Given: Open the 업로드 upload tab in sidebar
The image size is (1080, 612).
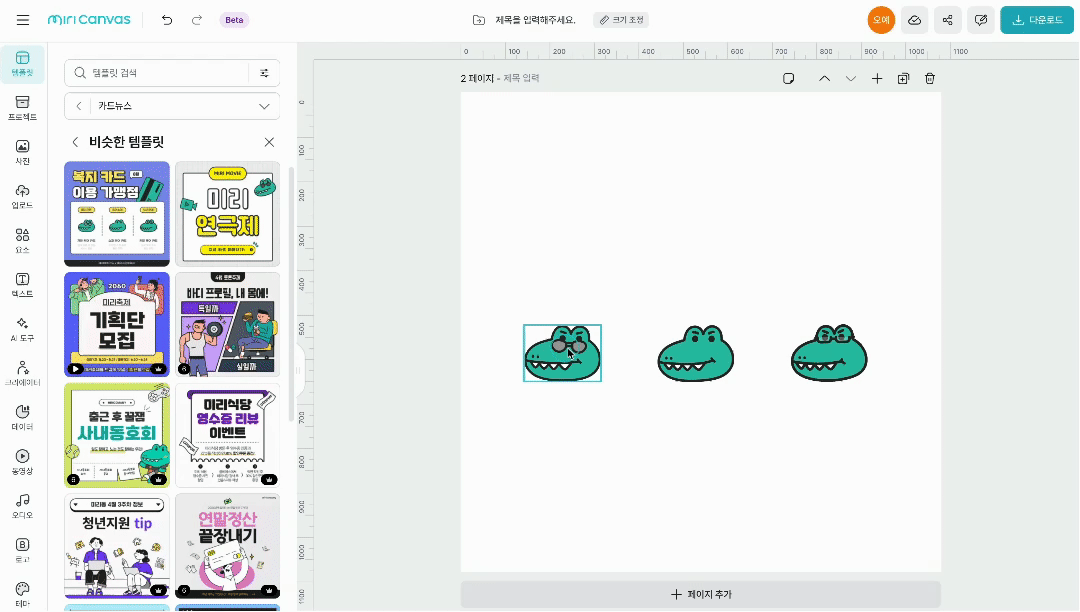Looking at the screenshot, I should point(23,196).
